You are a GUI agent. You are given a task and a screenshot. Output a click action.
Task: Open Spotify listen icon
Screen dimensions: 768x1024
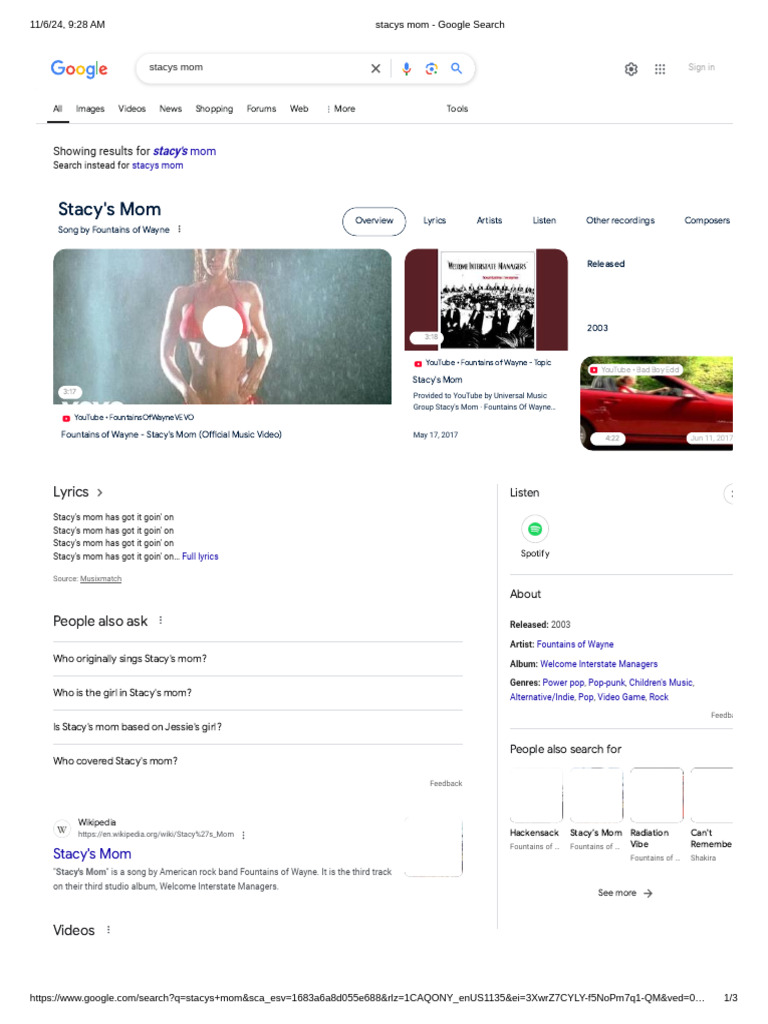point(535,529)
